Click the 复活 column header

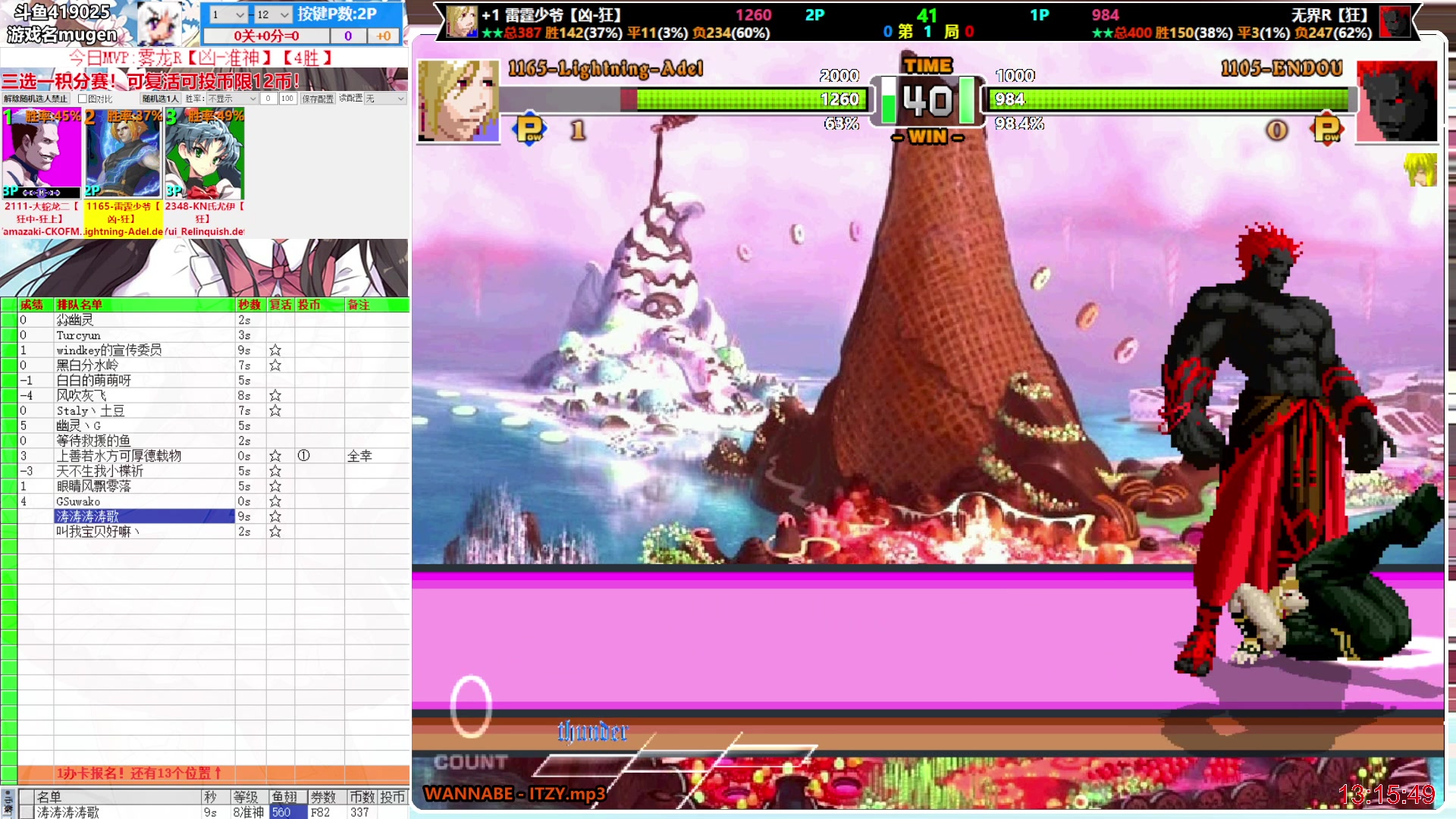coord(280,304)
